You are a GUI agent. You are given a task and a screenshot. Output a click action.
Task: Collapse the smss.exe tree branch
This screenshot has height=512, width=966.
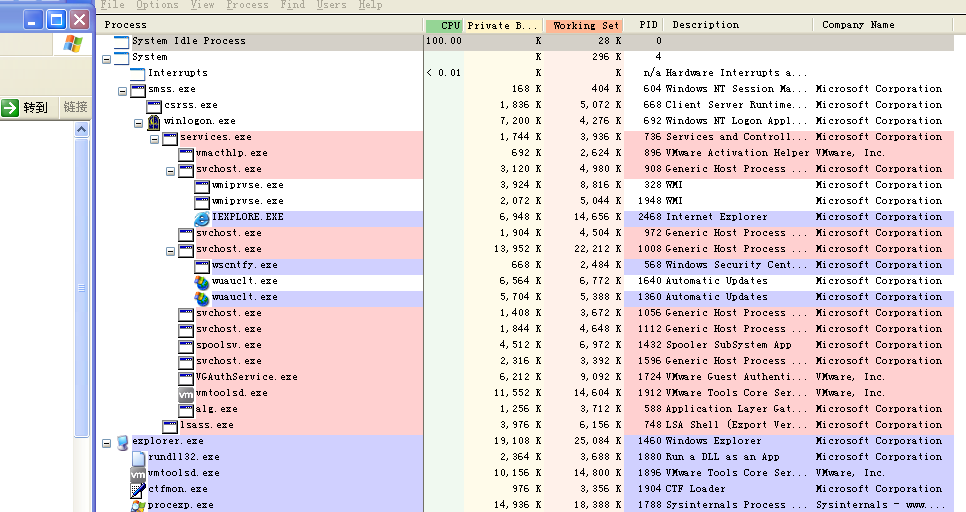[123, 91]
